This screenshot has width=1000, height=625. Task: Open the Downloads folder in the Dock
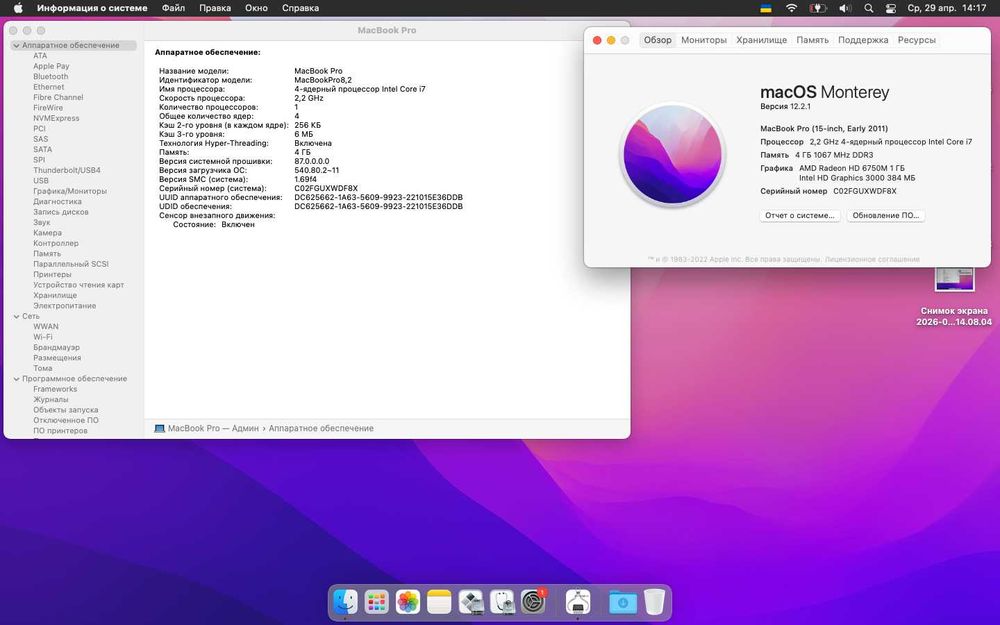(622, 601)
